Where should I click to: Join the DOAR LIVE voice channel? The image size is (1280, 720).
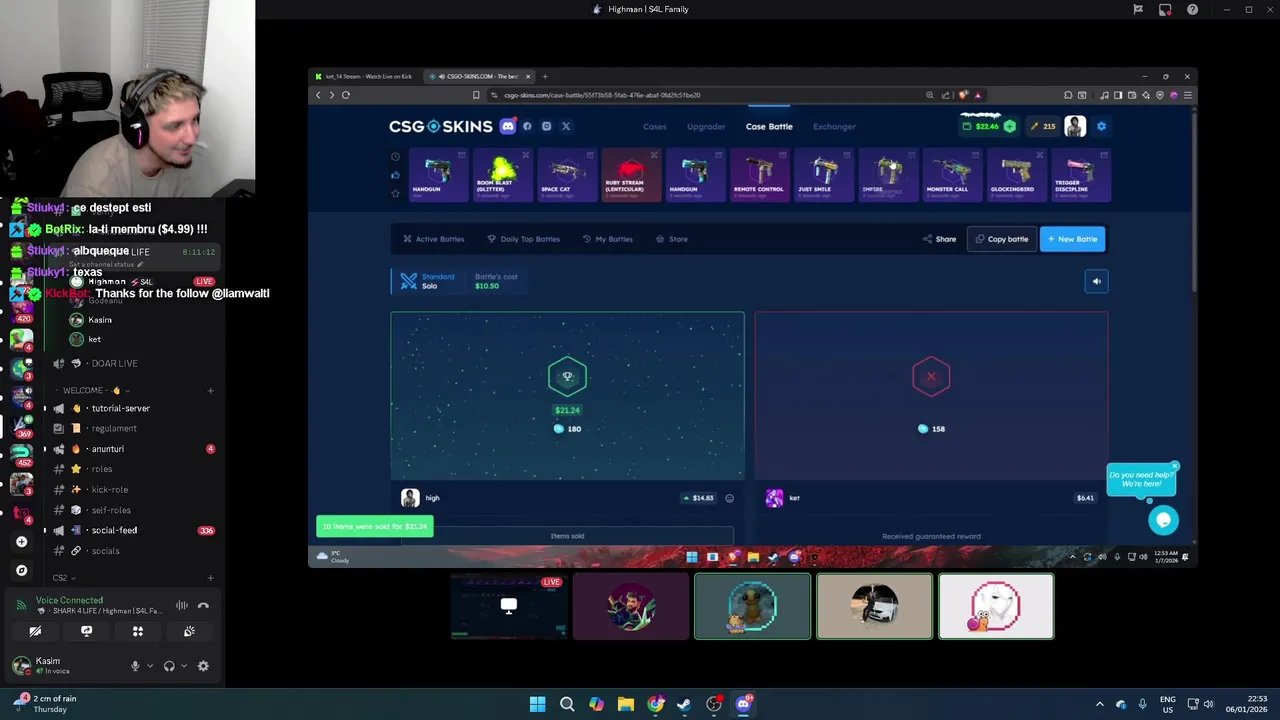[130, 363]
